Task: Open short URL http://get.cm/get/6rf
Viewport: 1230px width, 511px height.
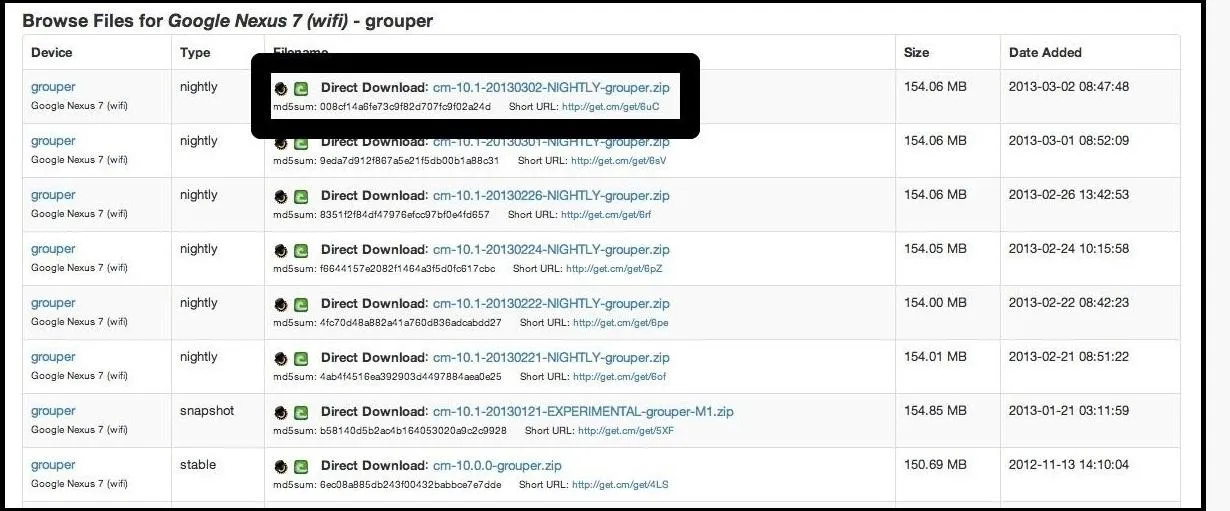Action: tap(606, 214)
